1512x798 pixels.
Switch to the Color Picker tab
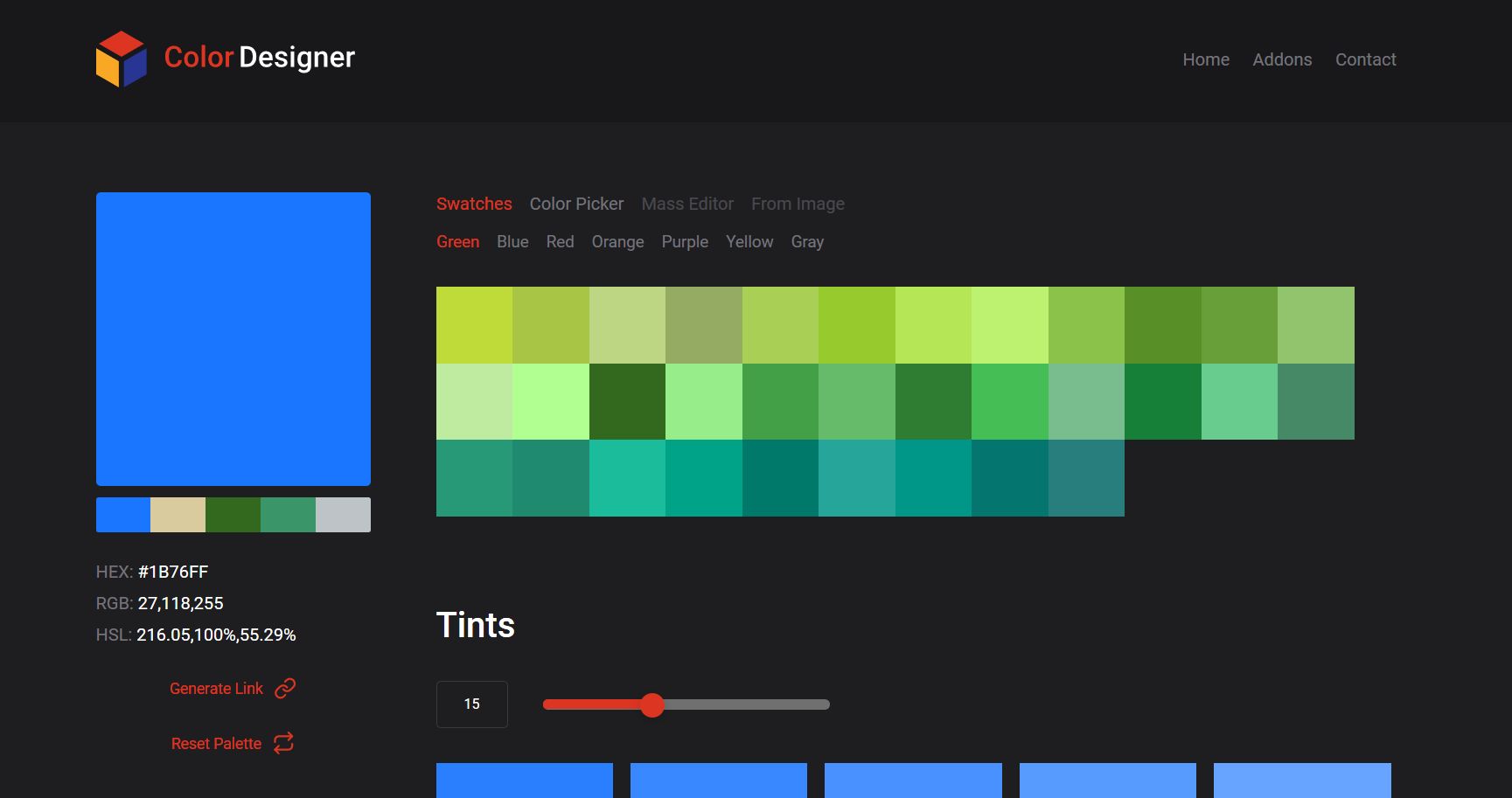click(x=576, y=204)
